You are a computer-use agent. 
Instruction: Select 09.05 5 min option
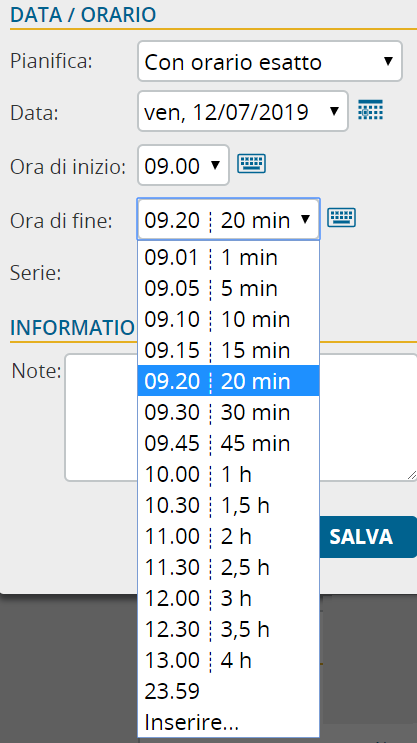pos(228,288)
